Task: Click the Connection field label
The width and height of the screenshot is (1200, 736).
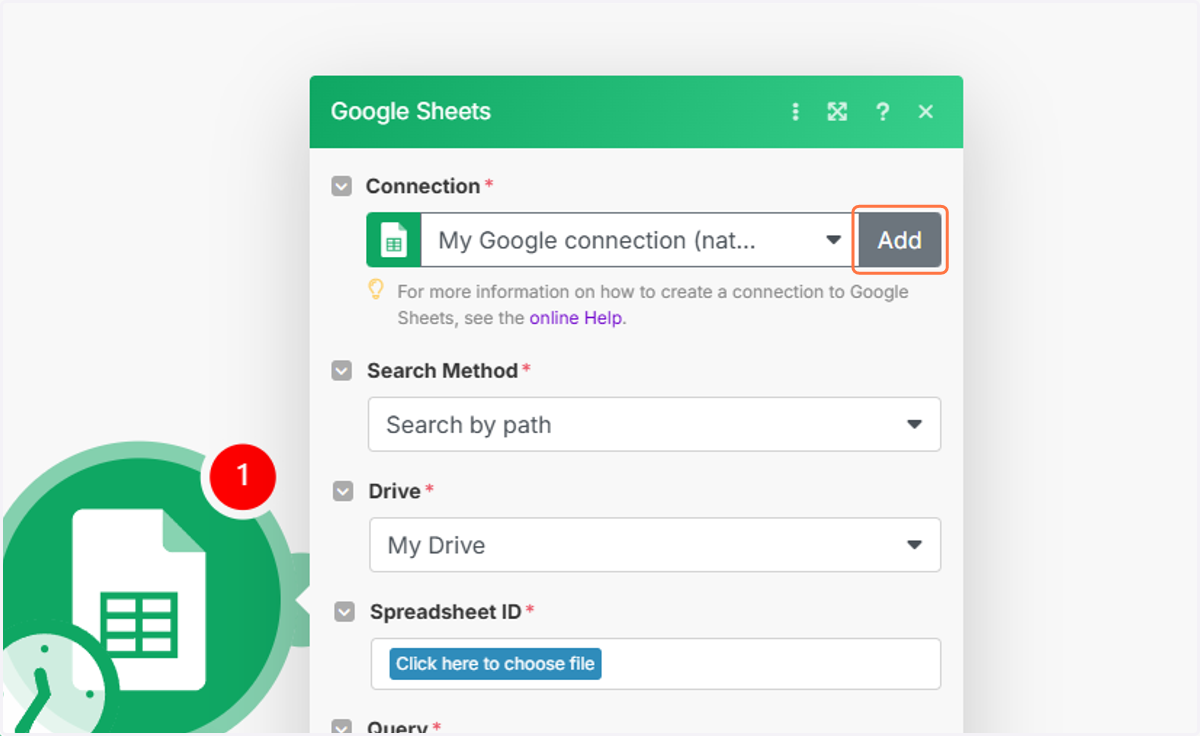Action: pos(423,186)
